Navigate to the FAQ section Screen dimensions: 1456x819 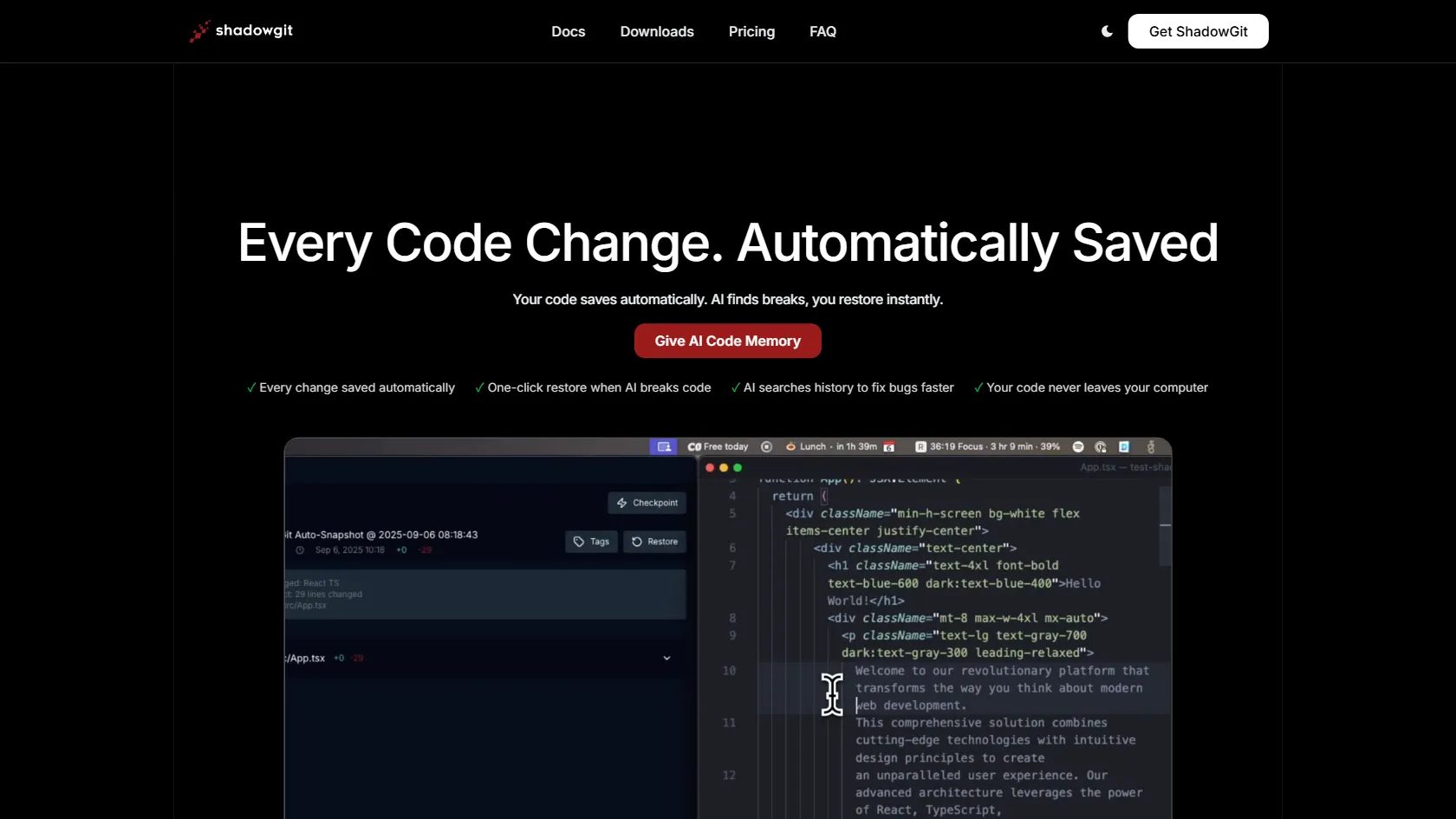822,31
